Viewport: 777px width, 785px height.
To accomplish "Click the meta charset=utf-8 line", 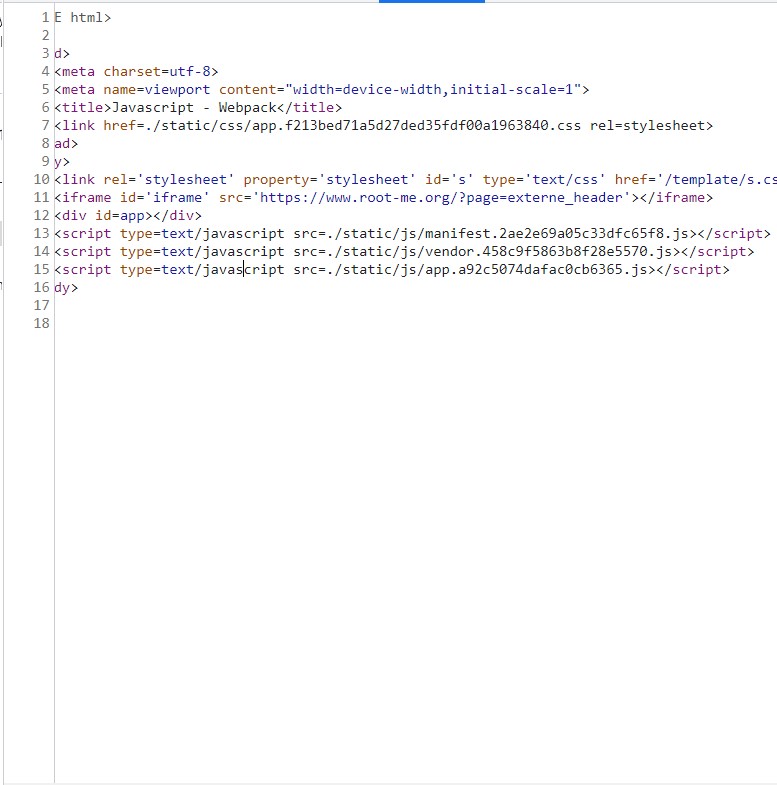I will [x=136, y=72].
